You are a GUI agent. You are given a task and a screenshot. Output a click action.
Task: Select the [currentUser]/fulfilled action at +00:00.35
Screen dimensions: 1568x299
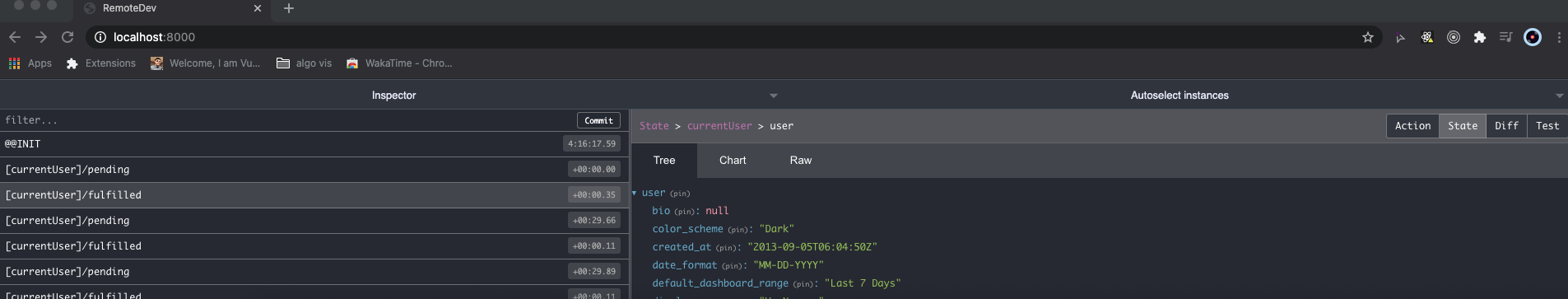tap(314, 195)
